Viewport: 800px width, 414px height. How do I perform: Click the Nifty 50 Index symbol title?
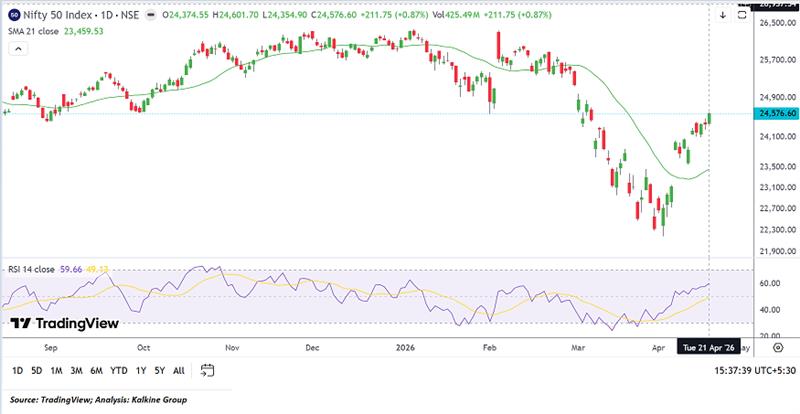pos(59,15)
